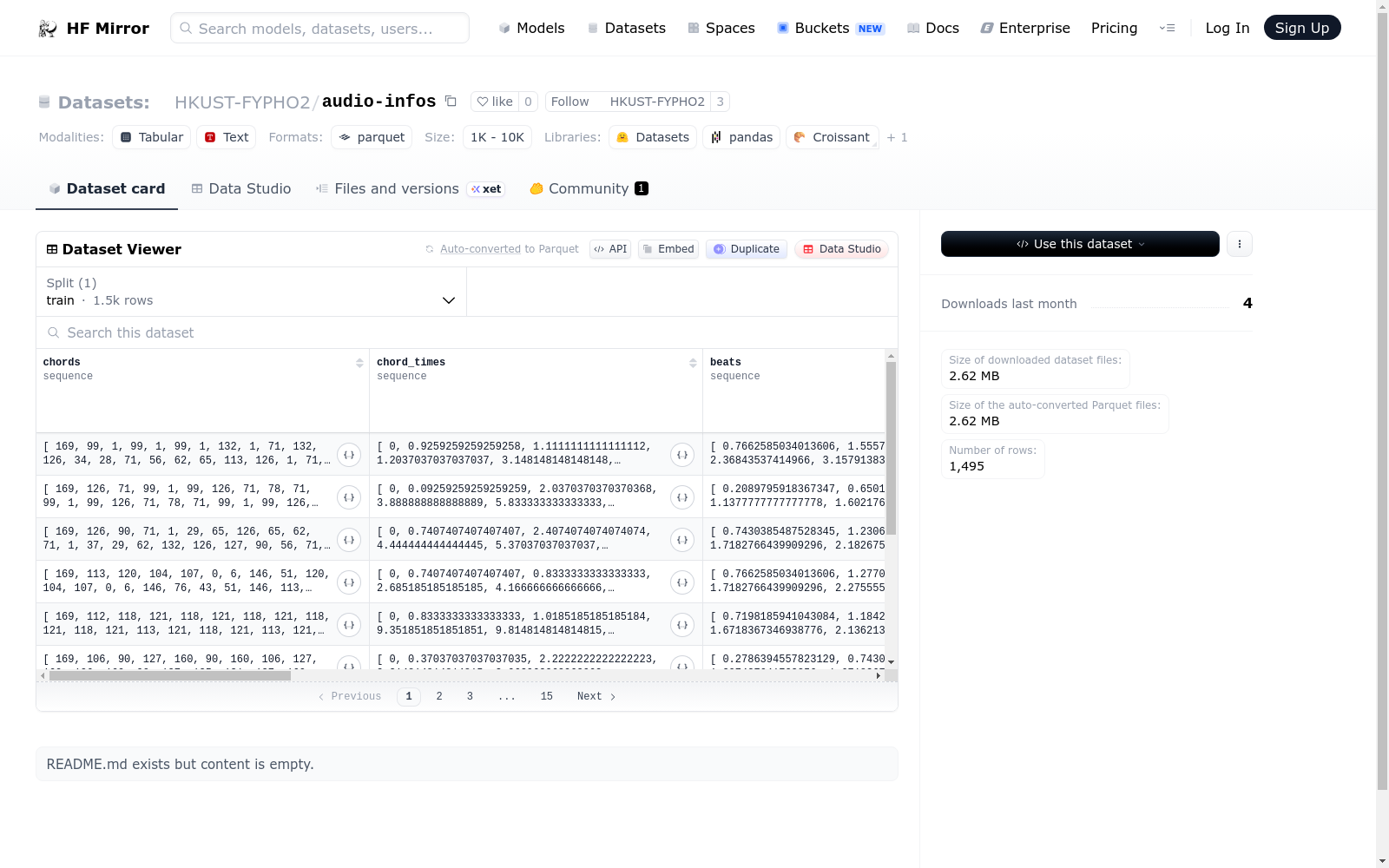Image resolution: width=1389 pixels, height=868 pixels.
Task: Open Docs in the navigation
Action: coord(933,28)
